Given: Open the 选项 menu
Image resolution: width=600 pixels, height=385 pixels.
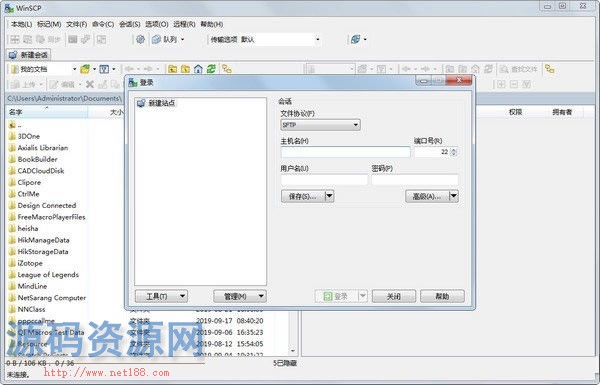Looking at the screenshot, I should tap(157, 24).
